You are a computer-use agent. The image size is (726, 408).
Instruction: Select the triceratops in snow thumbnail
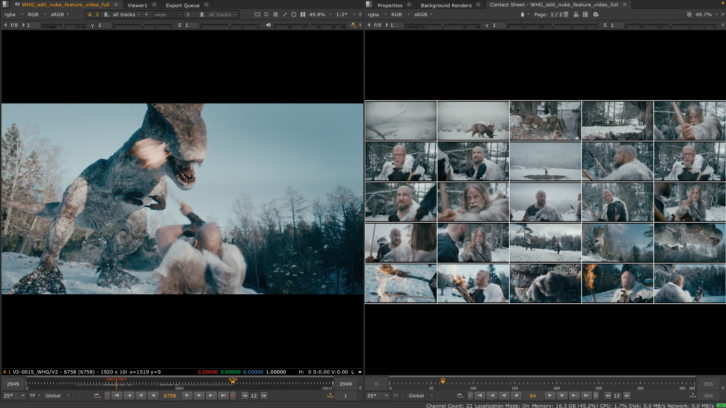click(473, 121)
